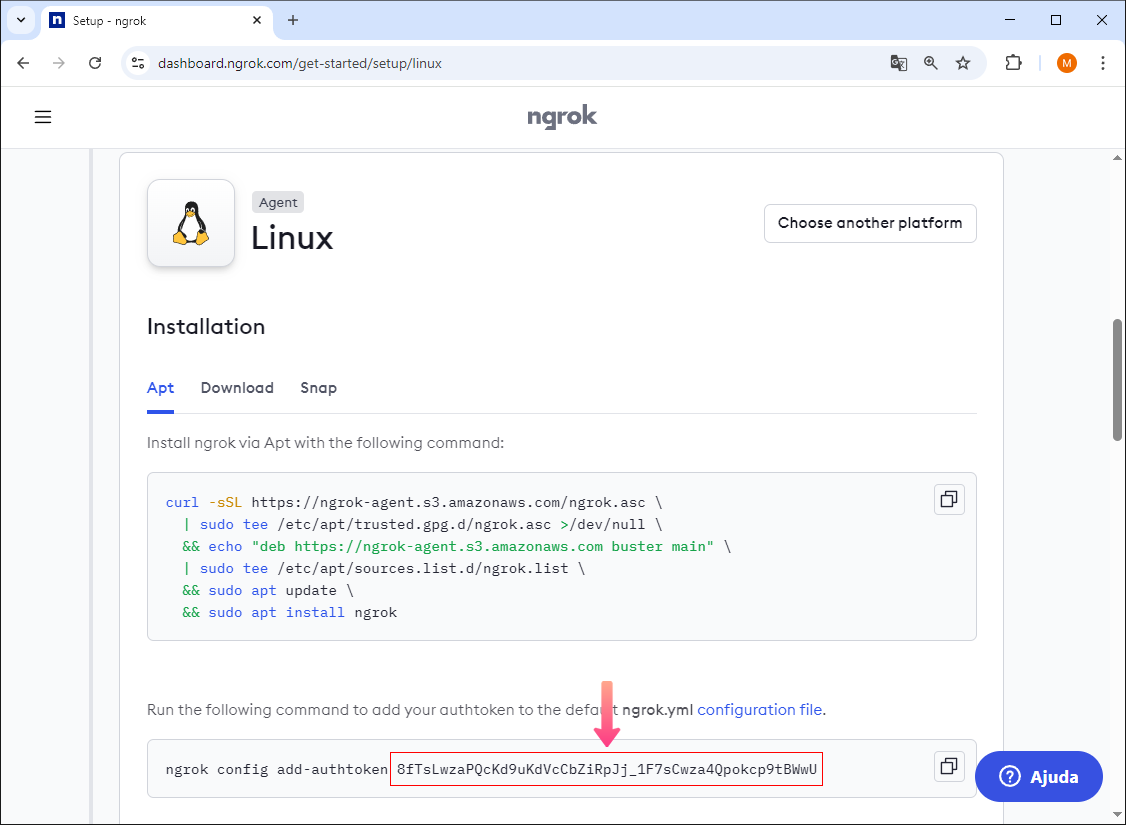The image size is (1126, 825).
Task: Click the page vertical scrollbar thumb
Action: tap(1117, 380)
